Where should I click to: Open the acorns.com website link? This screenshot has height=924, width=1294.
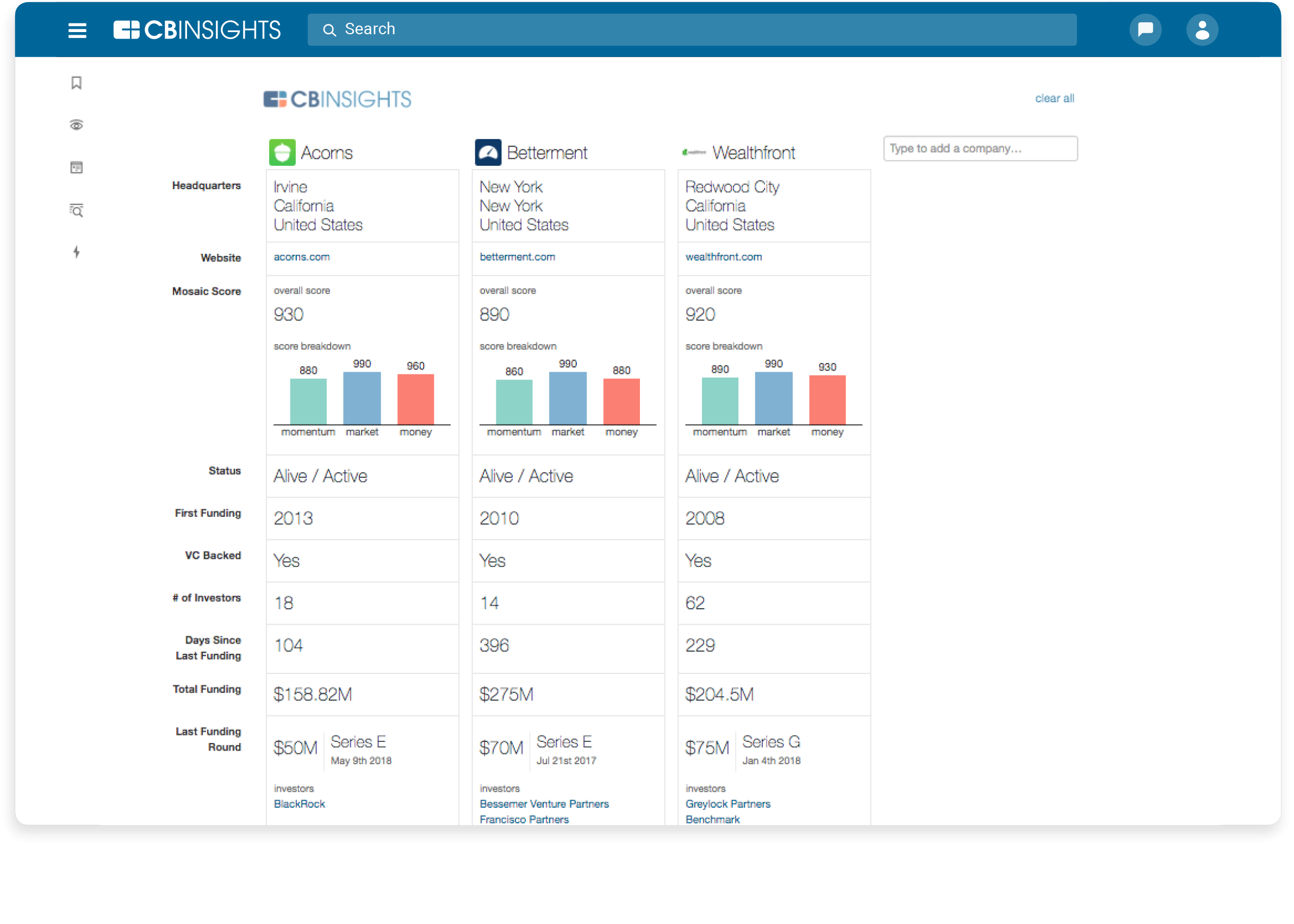point(302,257)
